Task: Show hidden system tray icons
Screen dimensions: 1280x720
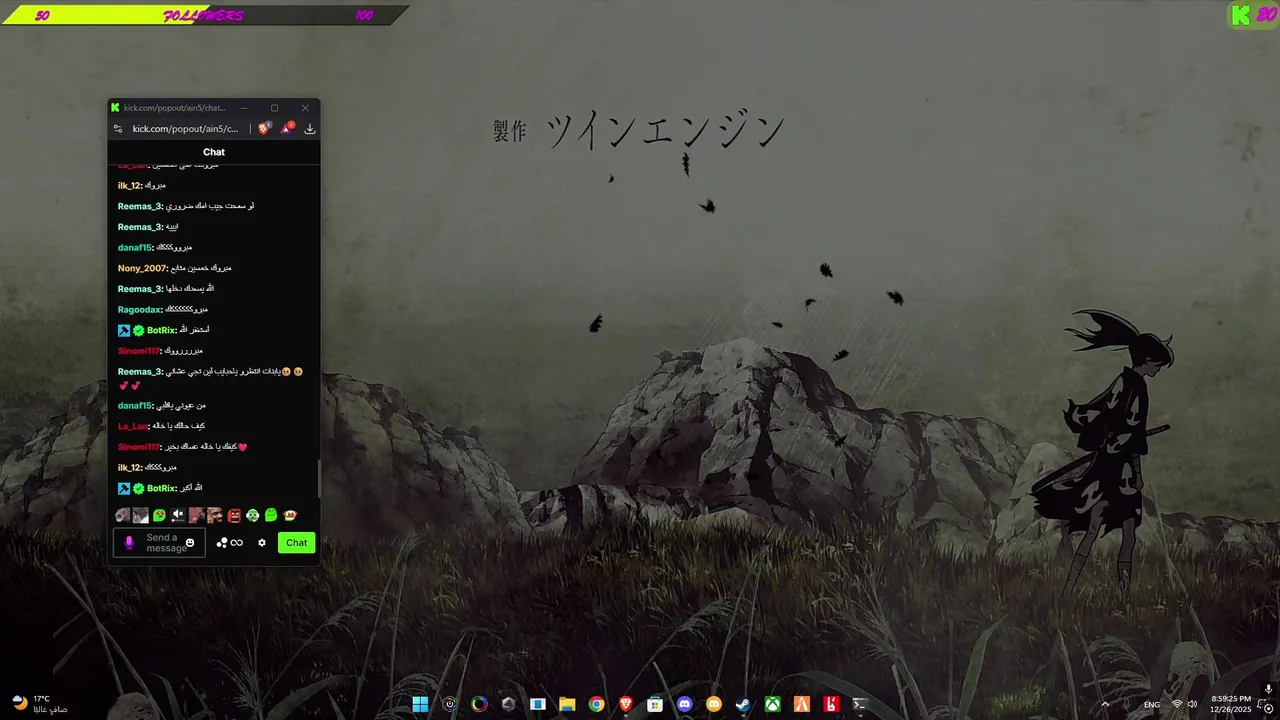Action: click(x=1105, y=704)
